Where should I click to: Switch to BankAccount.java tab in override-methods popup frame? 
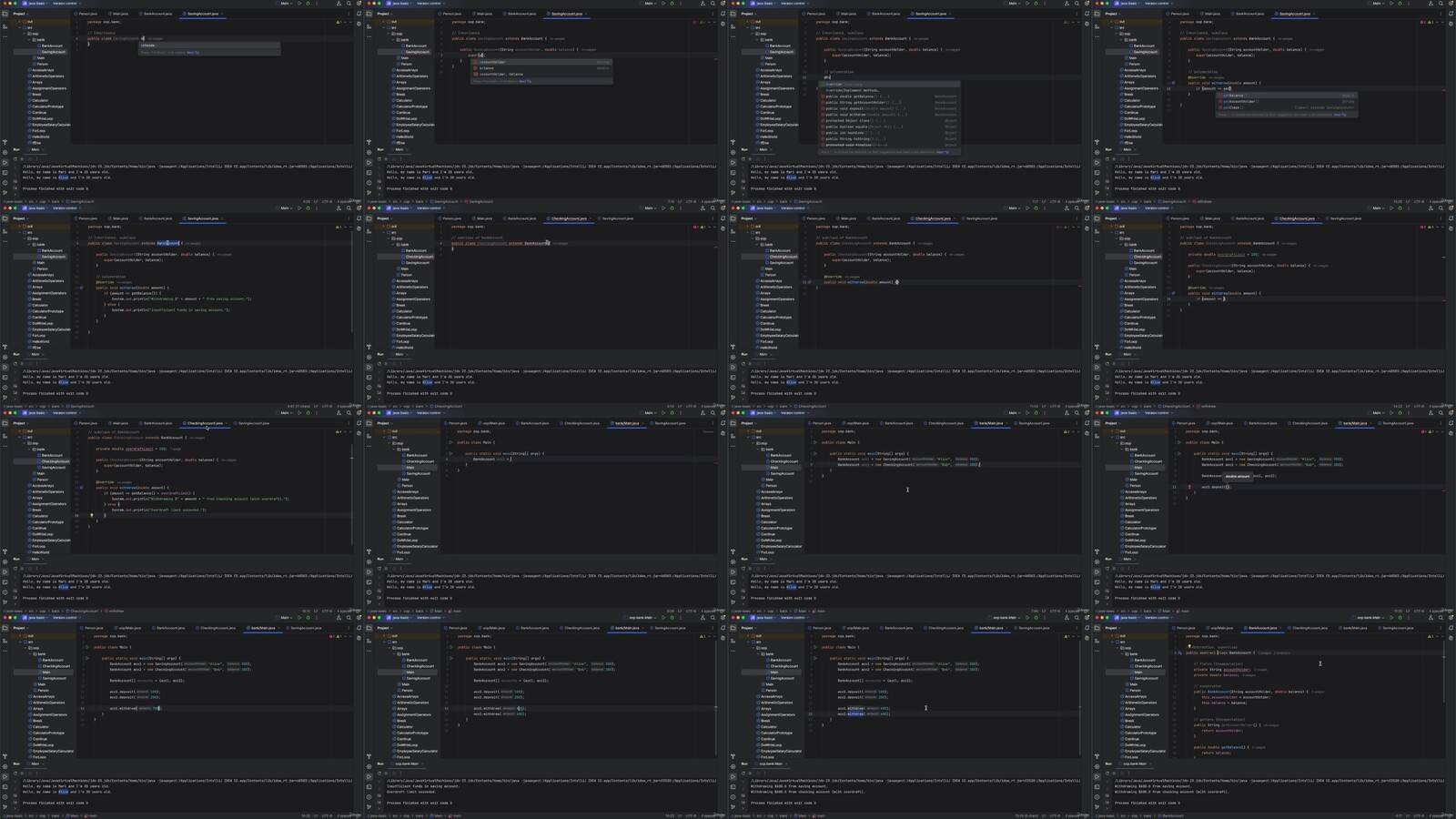[x=885, y=14]
